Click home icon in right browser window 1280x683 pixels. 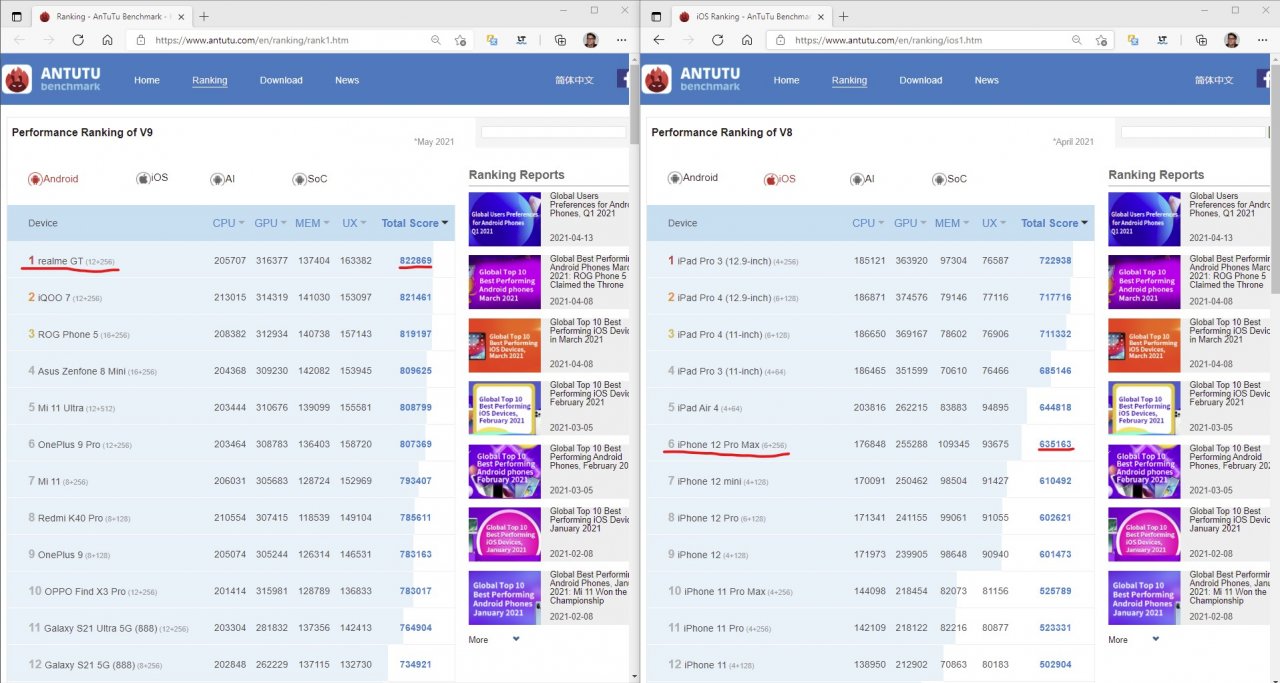[x=746, y=40]
